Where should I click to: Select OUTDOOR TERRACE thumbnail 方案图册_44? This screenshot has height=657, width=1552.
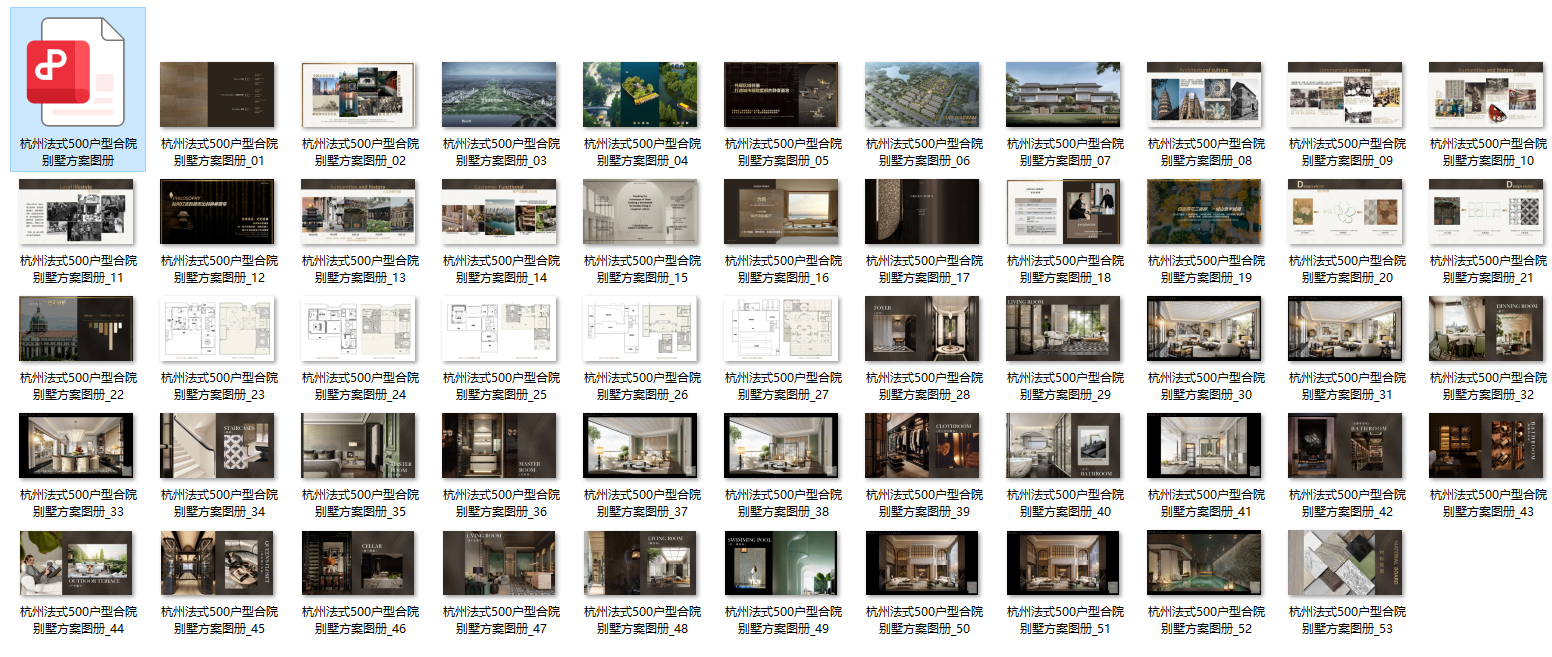click(77, 563)
